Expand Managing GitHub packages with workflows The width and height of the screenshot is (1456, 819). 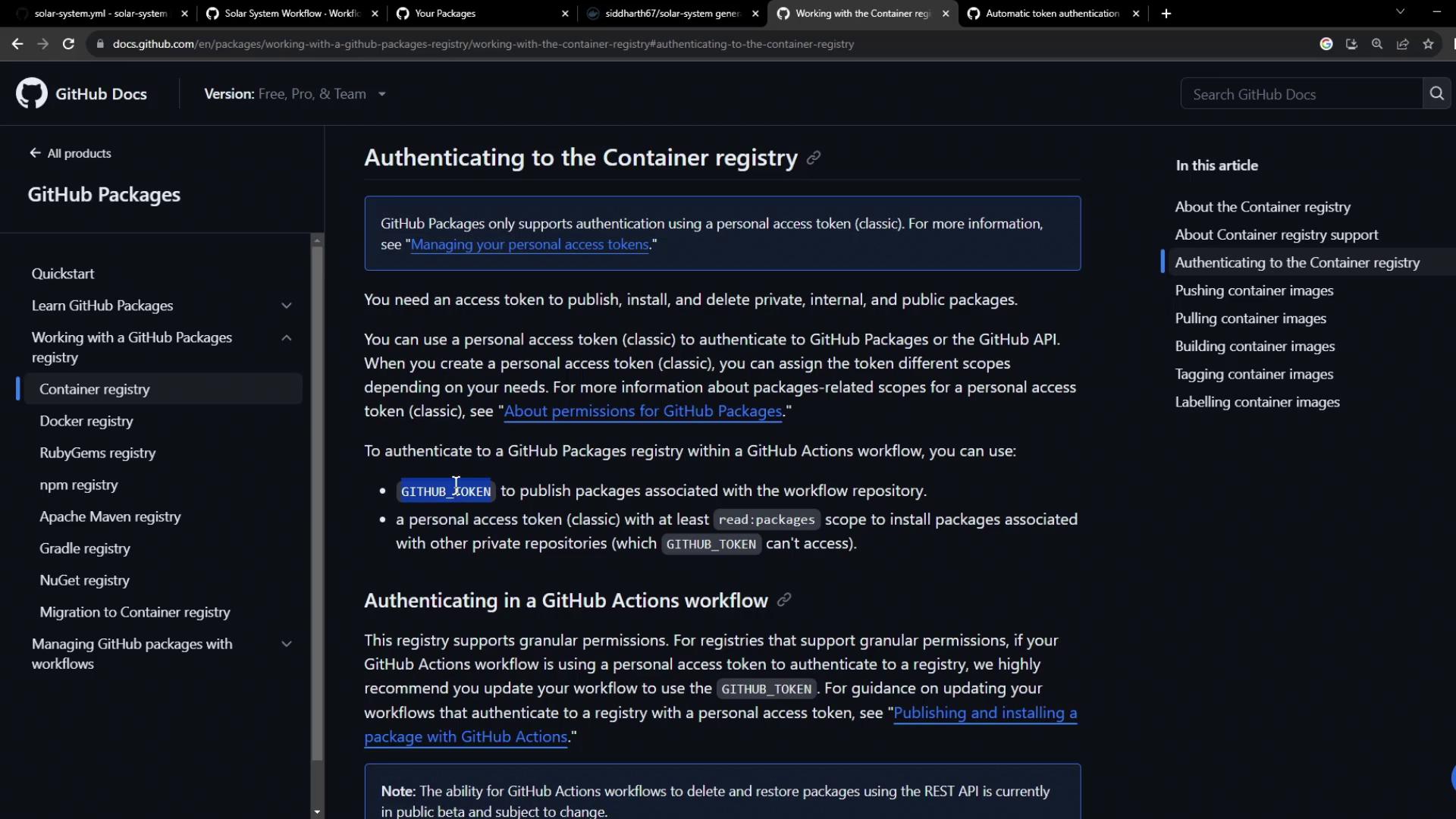(x=287, y=645)
